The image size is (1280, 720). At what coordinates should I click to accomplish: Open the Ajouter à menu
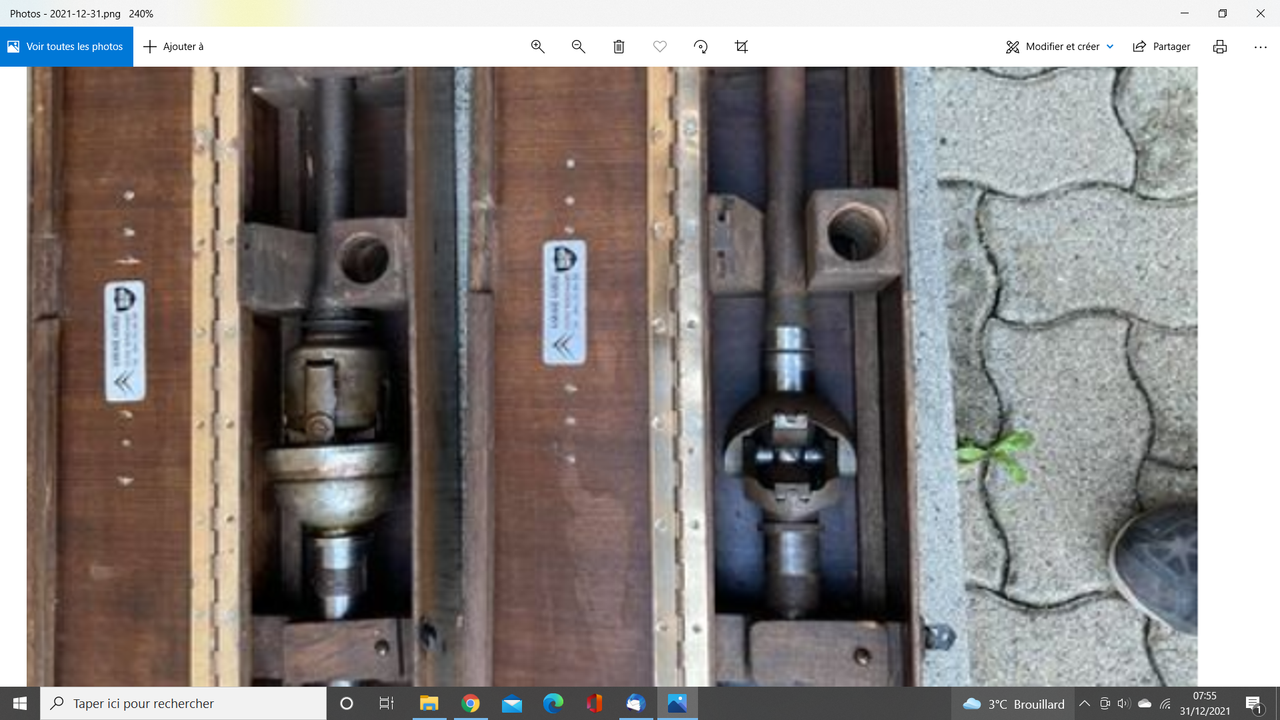(x=173, y=47)
